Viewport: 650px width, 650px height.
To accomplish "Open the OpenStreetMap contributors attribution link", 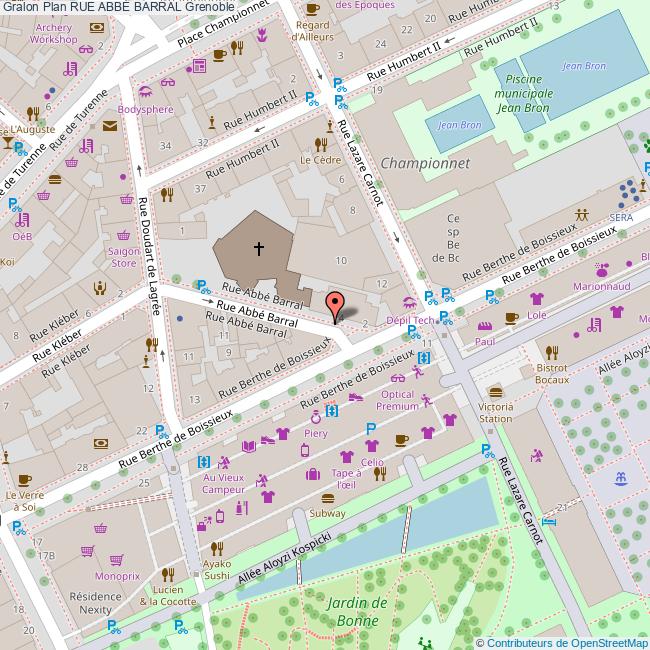I will tap(566, 642).
